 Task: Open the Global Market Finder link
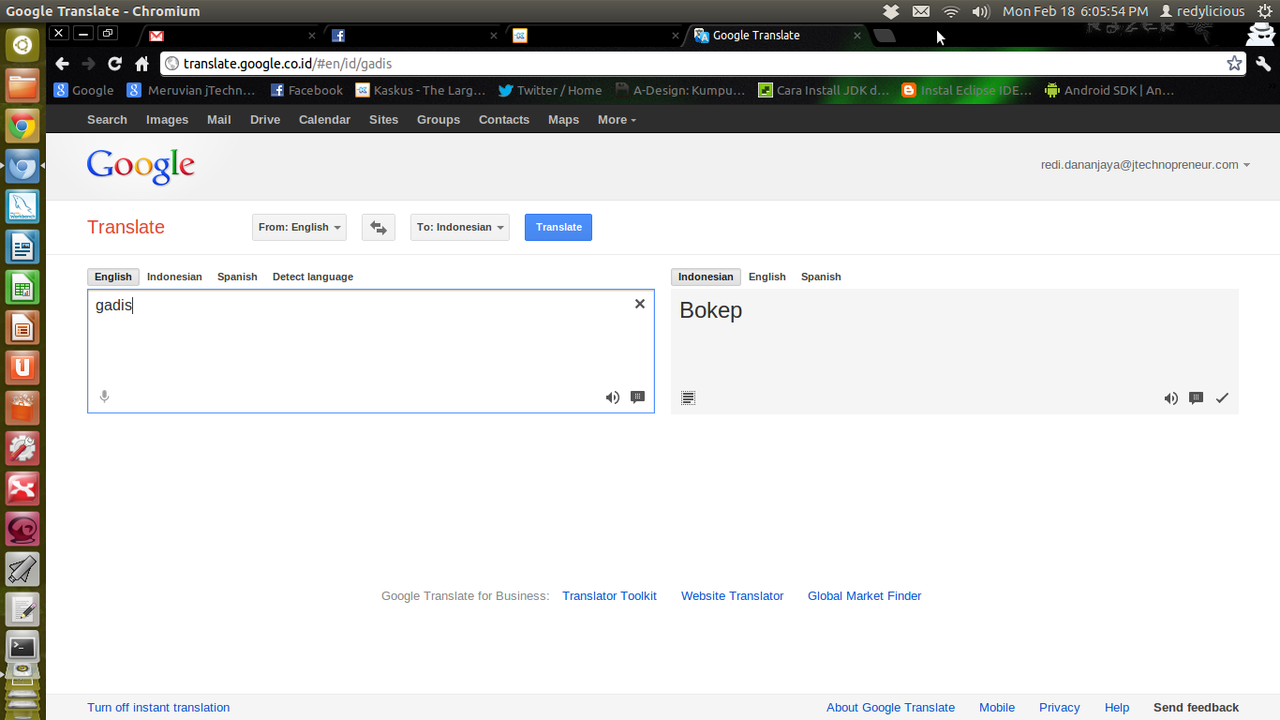(864, 596)
